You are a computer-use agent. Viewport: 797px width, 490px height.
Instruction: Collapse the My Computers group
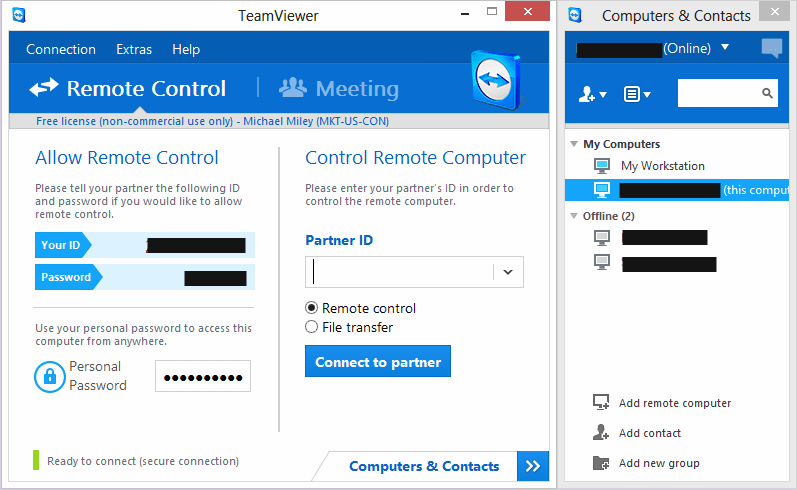pos(574,144)
